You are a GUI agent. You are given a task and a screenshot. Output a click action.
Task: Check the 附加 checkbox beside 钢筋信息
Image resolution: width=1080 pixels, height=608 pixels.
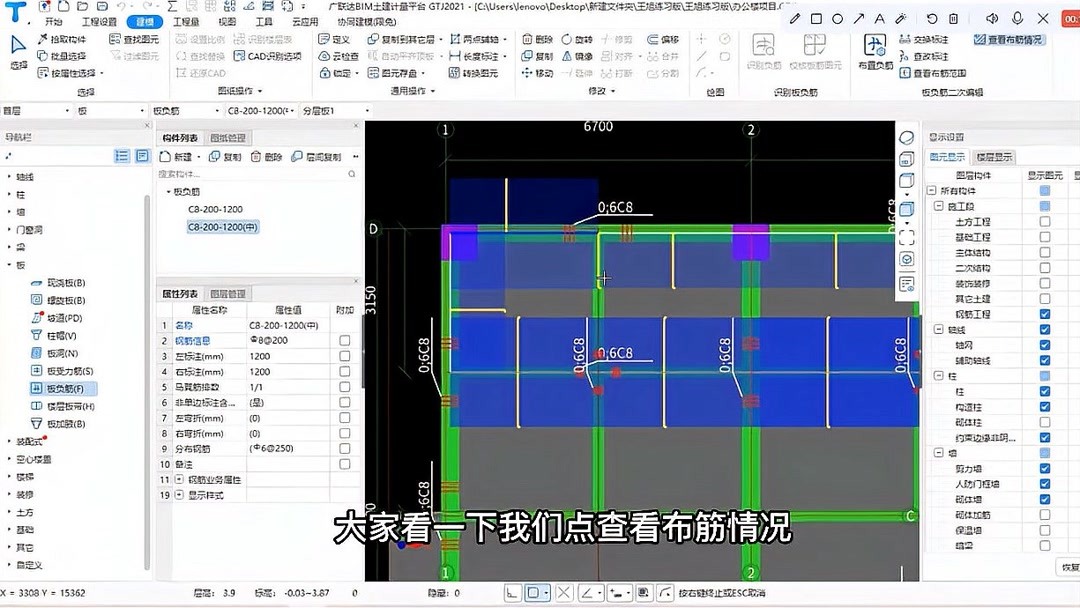pyautogui.click(x=345, y=339)
